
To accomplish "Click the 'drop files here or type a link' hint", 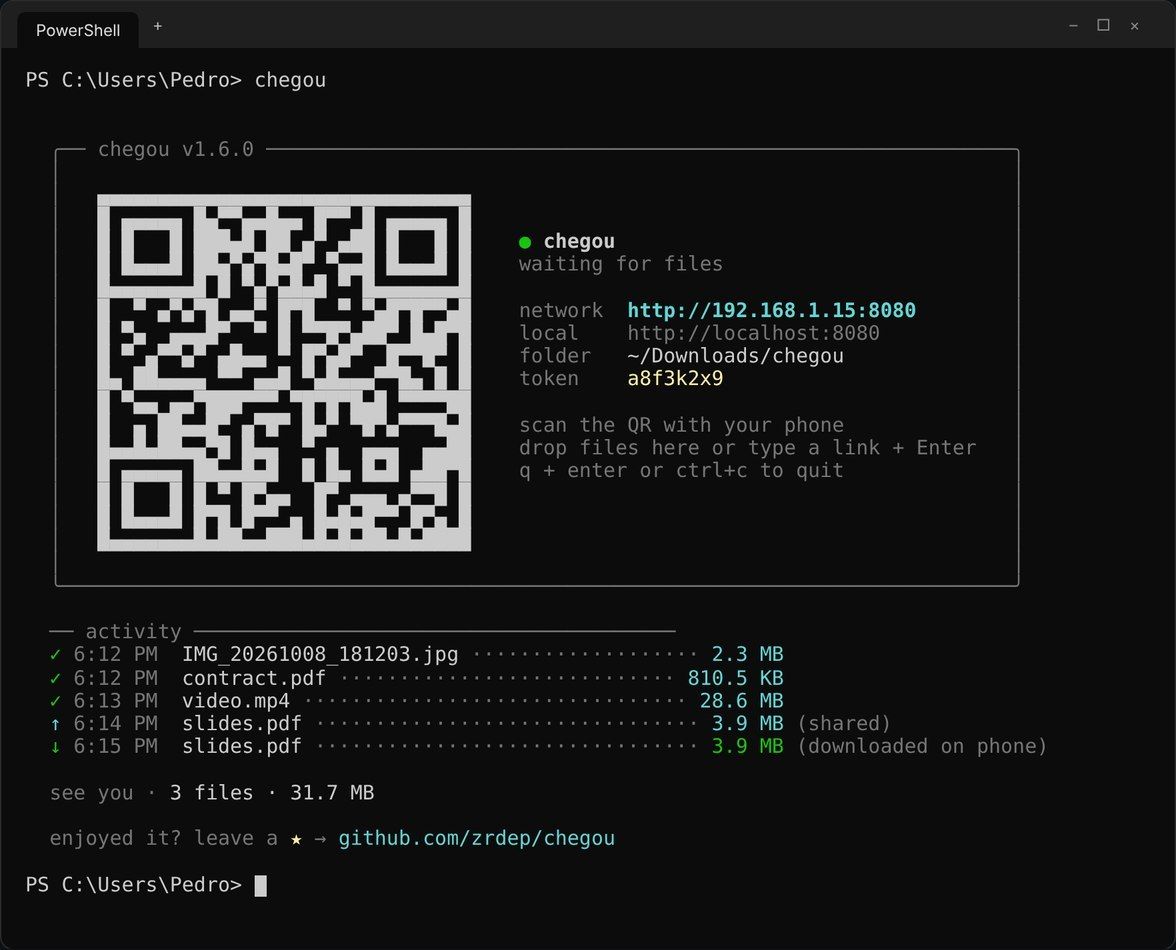I will coord(699,448).
